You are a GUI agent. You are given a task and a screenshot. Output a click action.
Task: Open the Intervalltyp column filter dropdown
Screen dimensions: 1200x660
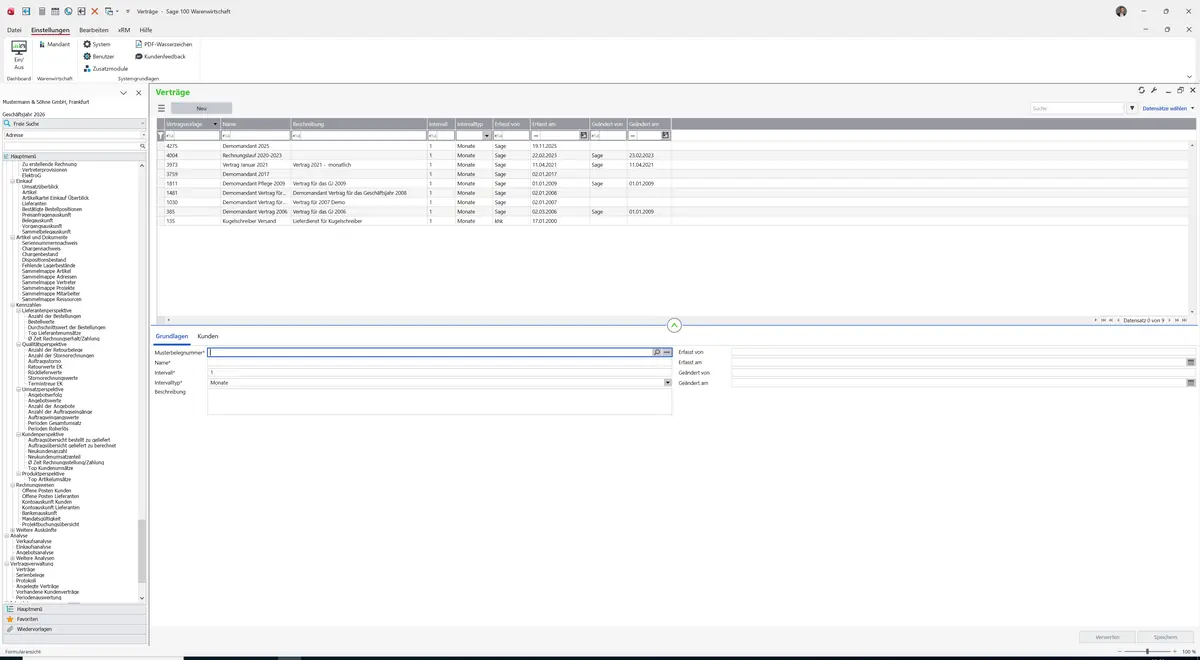point(487,135)
